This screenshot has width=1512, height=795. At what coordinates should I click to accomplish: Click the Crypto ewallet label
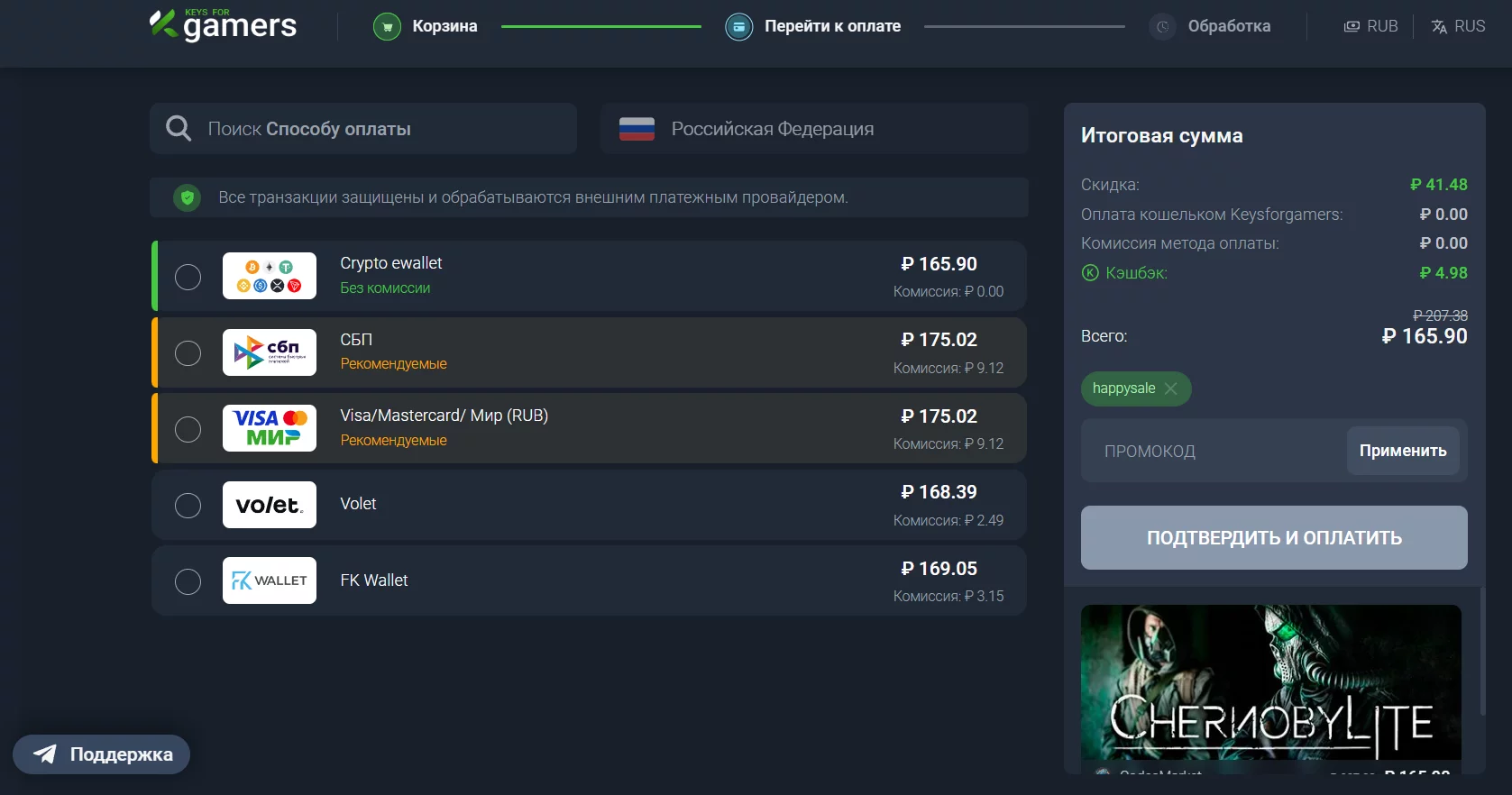pos(391,263)
